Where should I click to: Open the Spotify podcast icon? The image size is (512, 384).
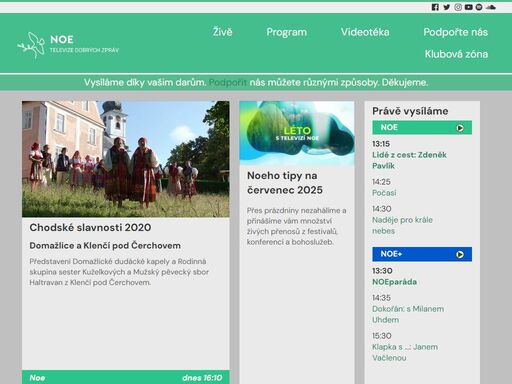coord(479,7)
